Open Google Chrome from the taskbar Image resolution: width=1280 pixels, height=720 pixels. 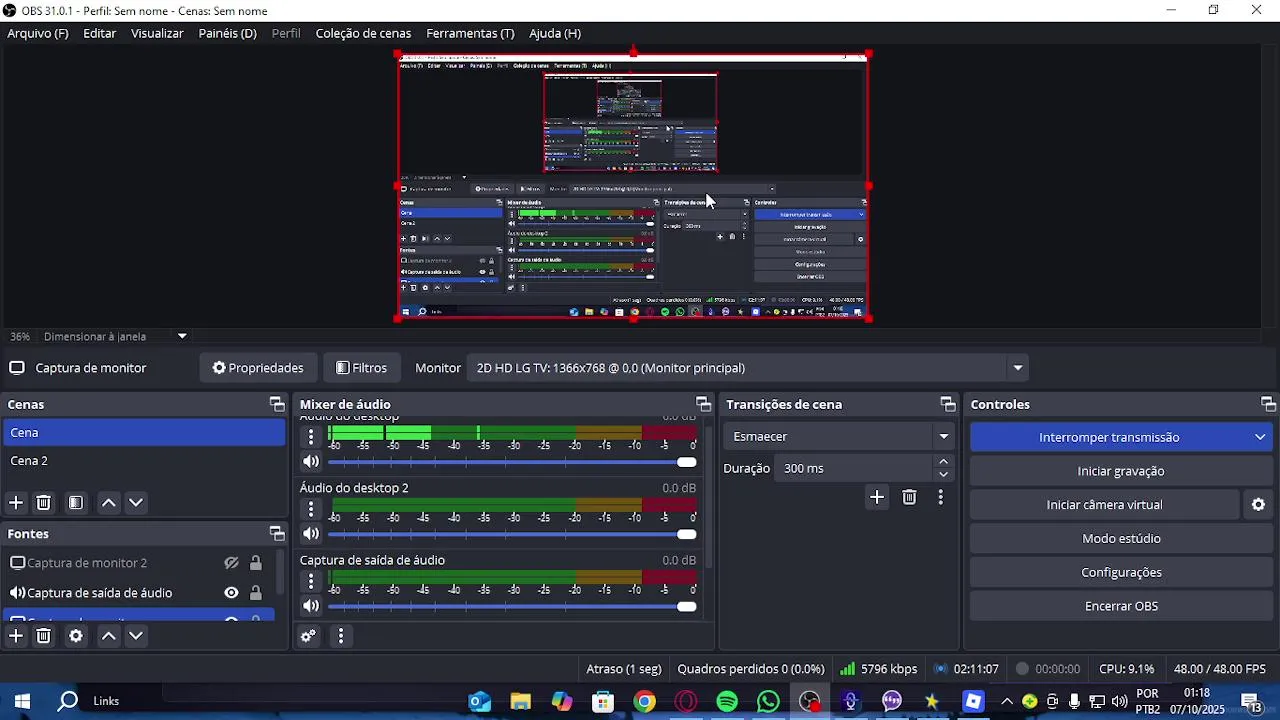coord(645,701)
